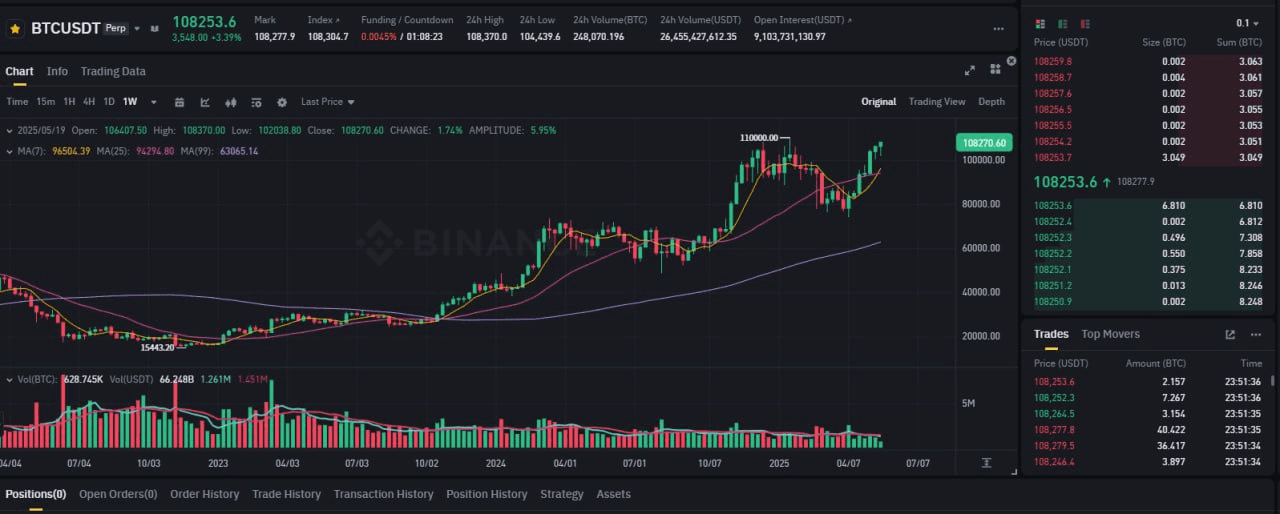
Task: Select bid price 108250.9 in order book
Action: pos(1053,301)
